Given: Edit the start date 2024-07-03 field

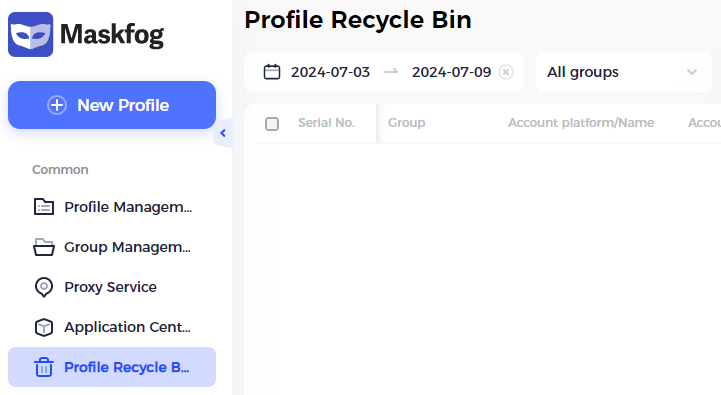Looking at the screenshot, I should tap(330, 72).
